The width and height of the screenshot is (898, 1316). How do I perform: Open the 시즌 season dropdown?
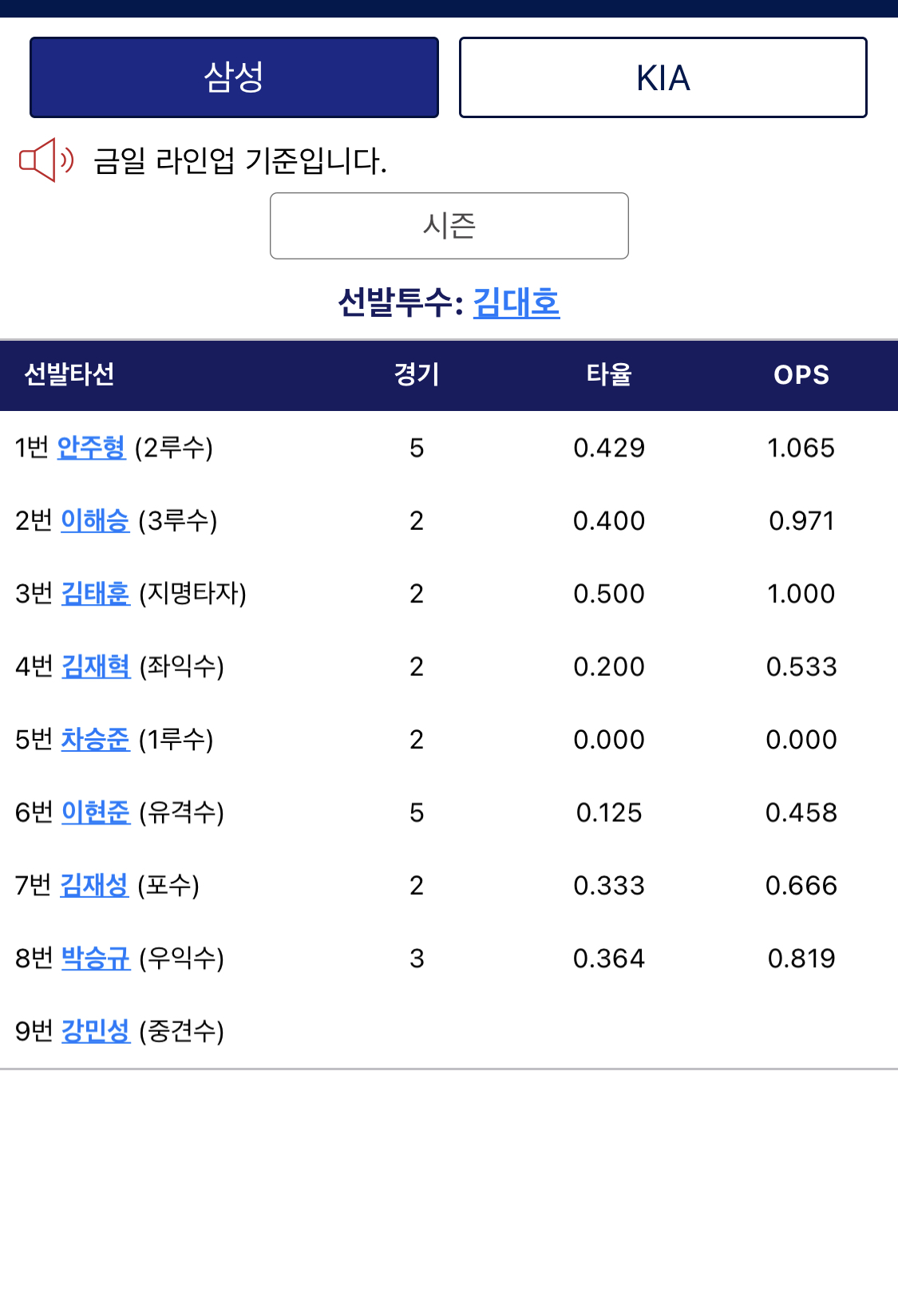pos(449,226)
